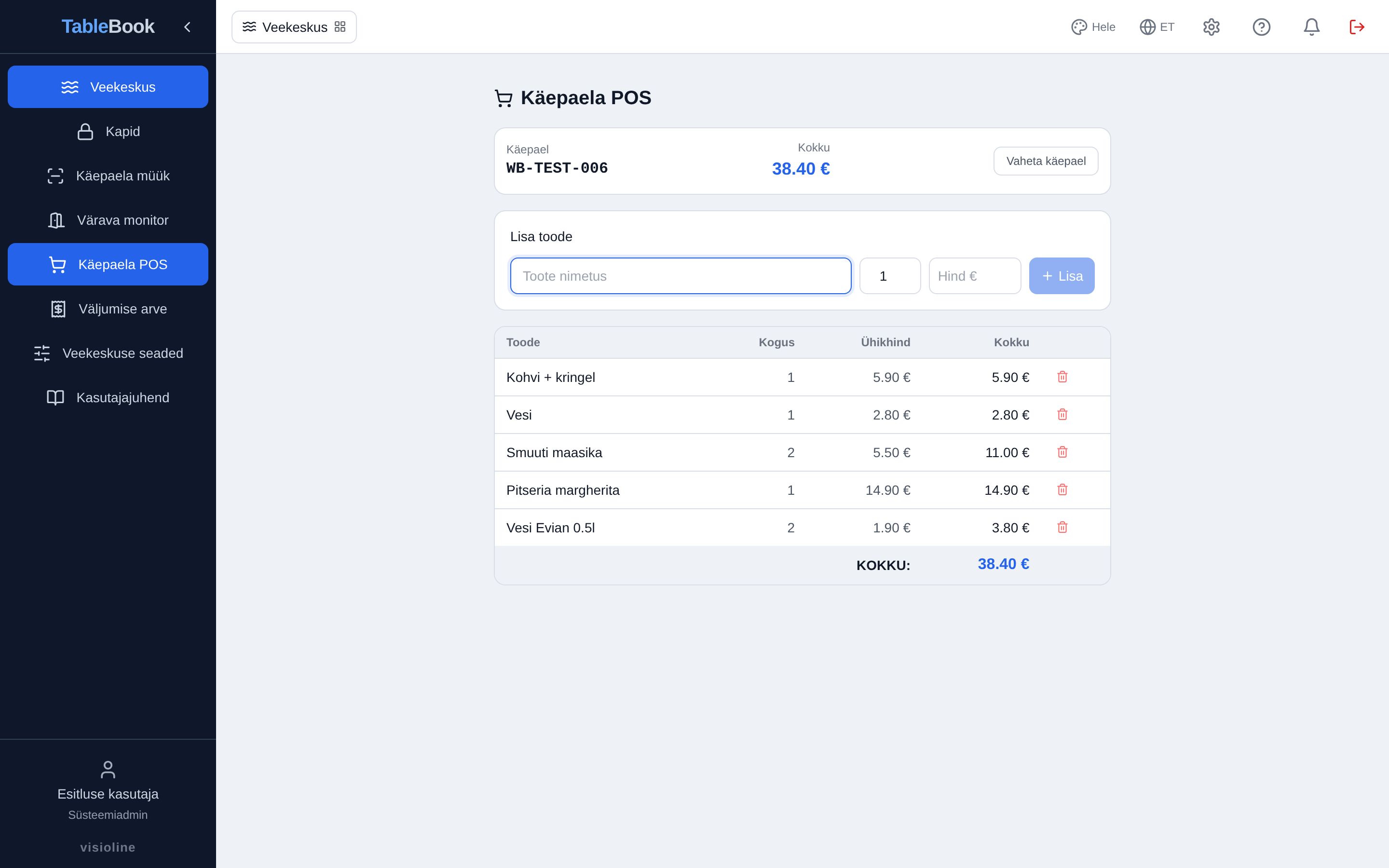Open help via the question mark icon
Image resolution: width=1389 pixels, height=868 pixels.
pyautogui.click(x=1261, y=27)
